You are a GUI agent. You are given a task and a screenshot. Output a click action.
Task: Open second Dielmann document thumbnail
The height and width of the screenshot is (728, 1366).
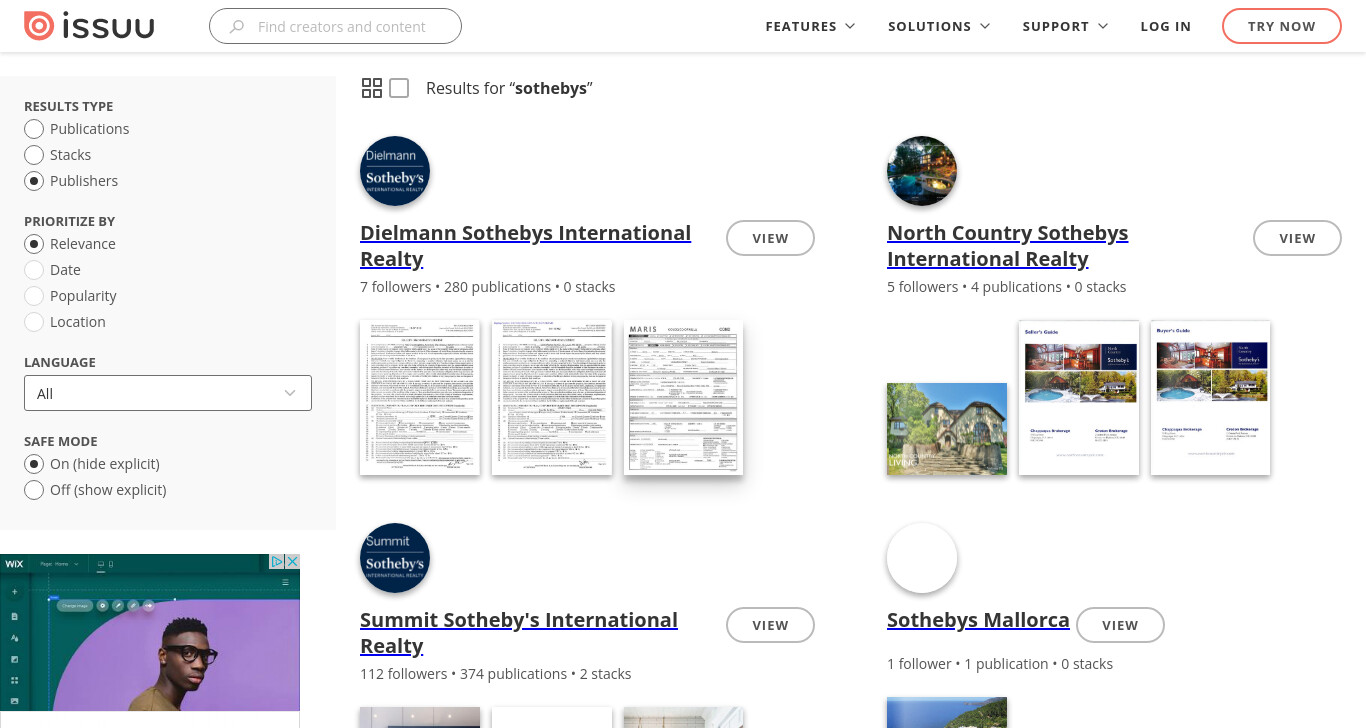pyautogui.click(x=552, y=398)
